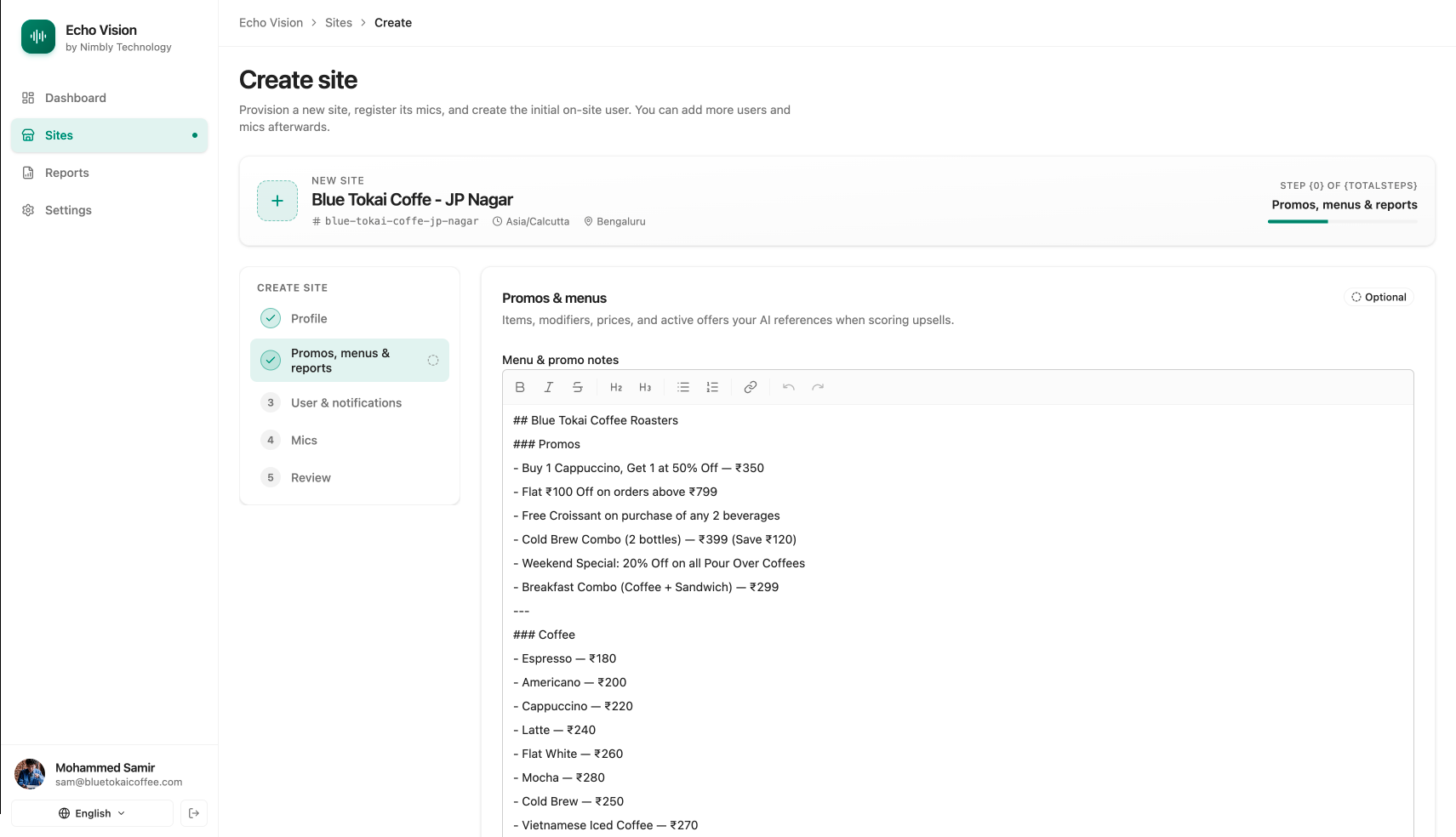Go to the Mics step
The height and width of the screenshot is (837, 1456).
350,441
